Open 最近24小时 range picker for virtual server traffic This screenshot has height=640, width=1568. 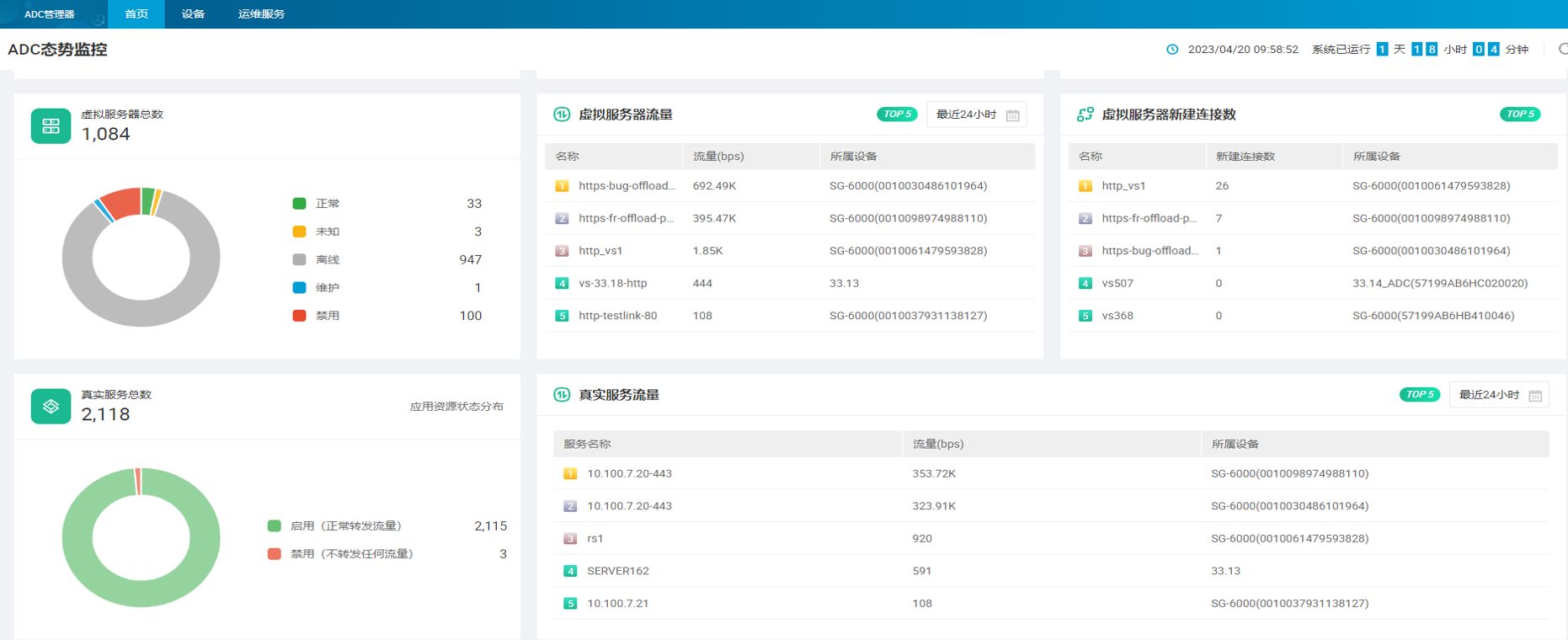pyautogui.click(x=976, y=115)
